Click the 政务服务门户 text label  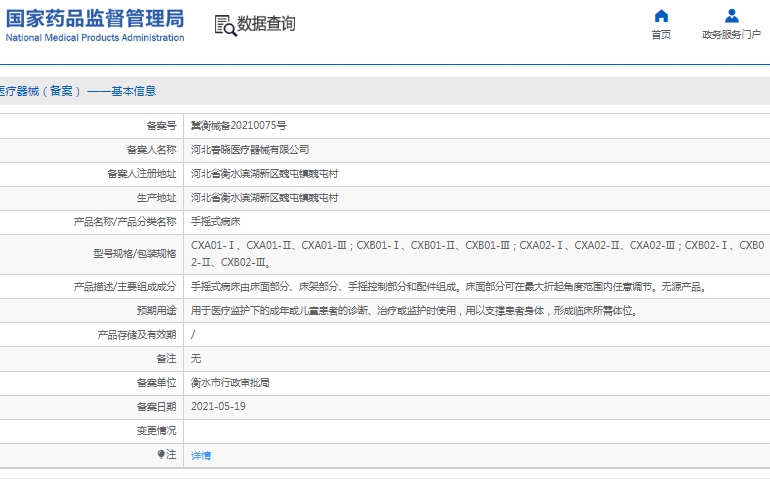(731, 34)
